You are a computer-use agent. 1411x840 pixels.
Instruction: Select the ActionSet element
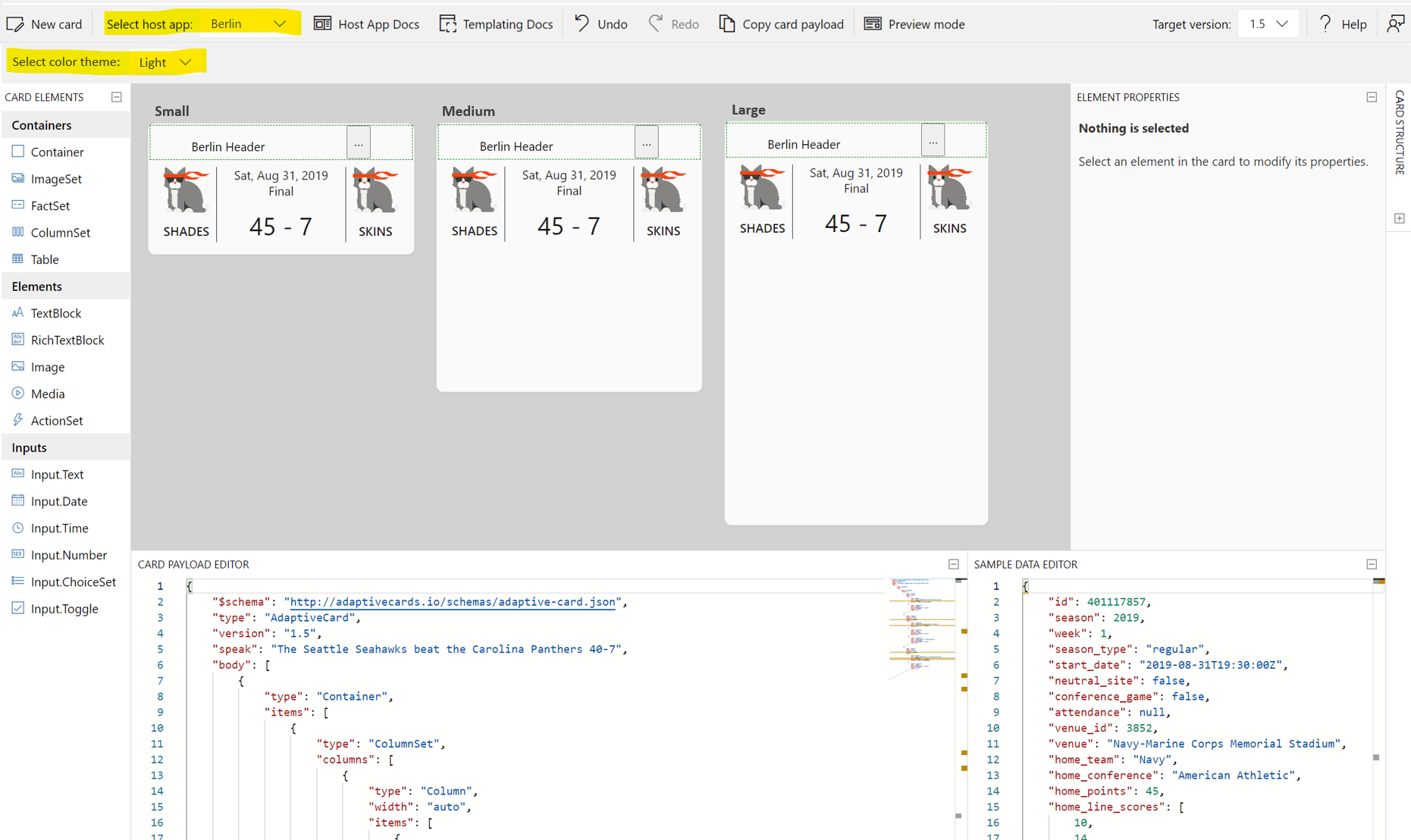(x=56, y=420)
